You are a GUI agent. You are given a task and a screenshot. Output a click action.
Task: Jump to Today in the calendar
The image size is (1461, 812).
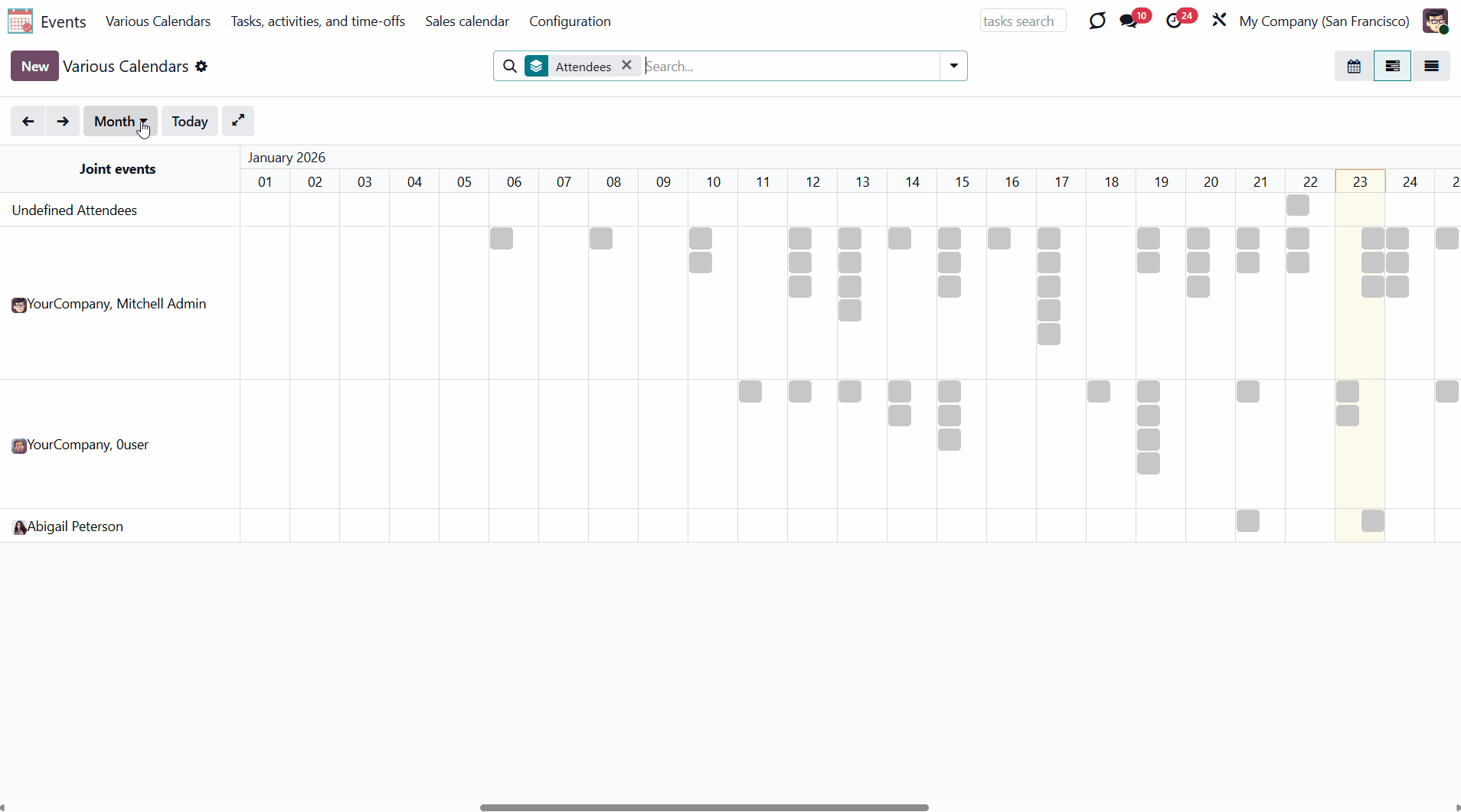[189, 121]
